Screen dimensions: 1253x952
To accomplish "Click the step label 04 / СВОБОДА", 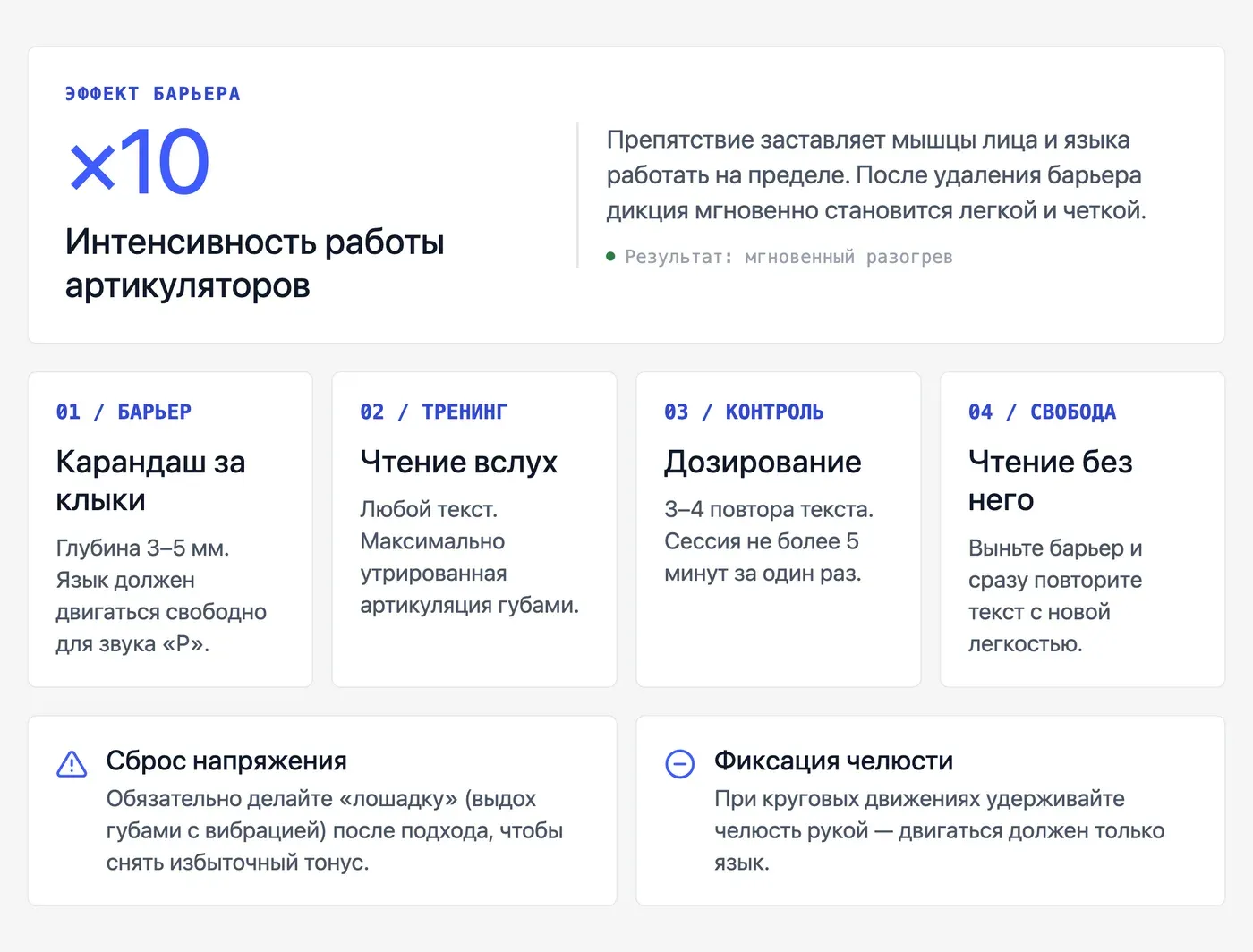I will (1042, 412).
